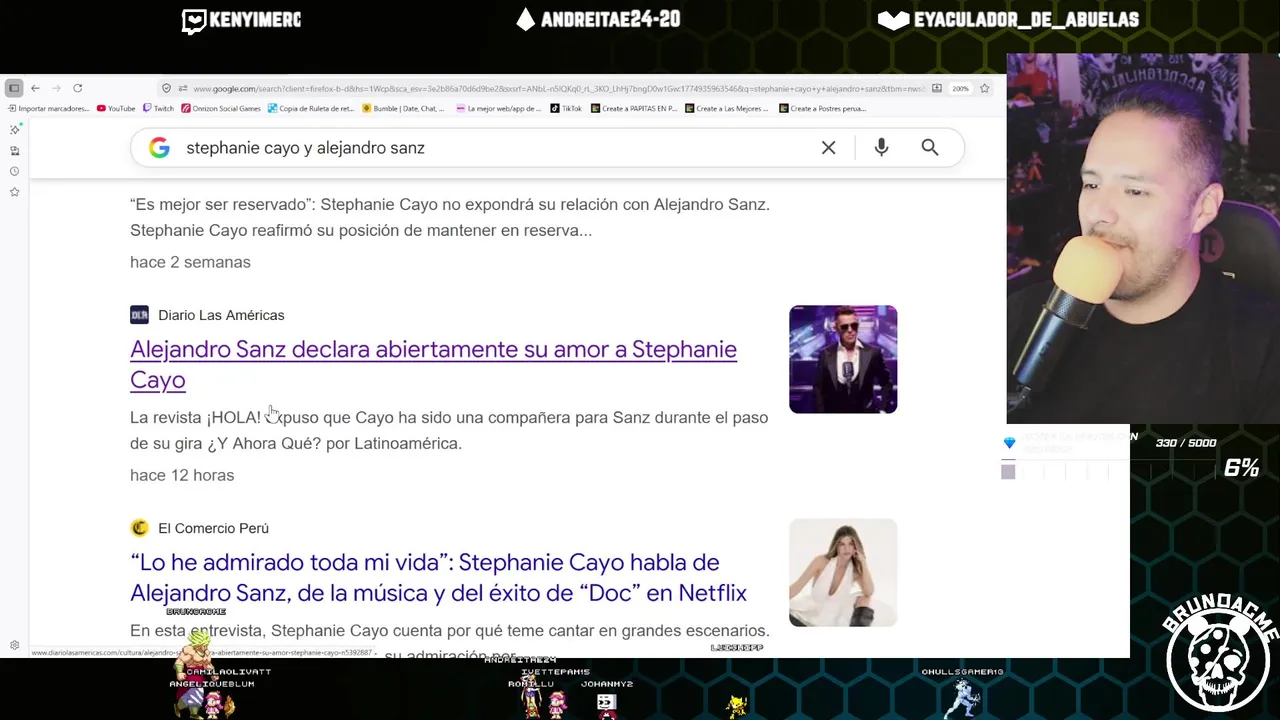Open bookmarks star icon in sidebar
Screen dimensions: 1280x720
[x=14, y=192]
